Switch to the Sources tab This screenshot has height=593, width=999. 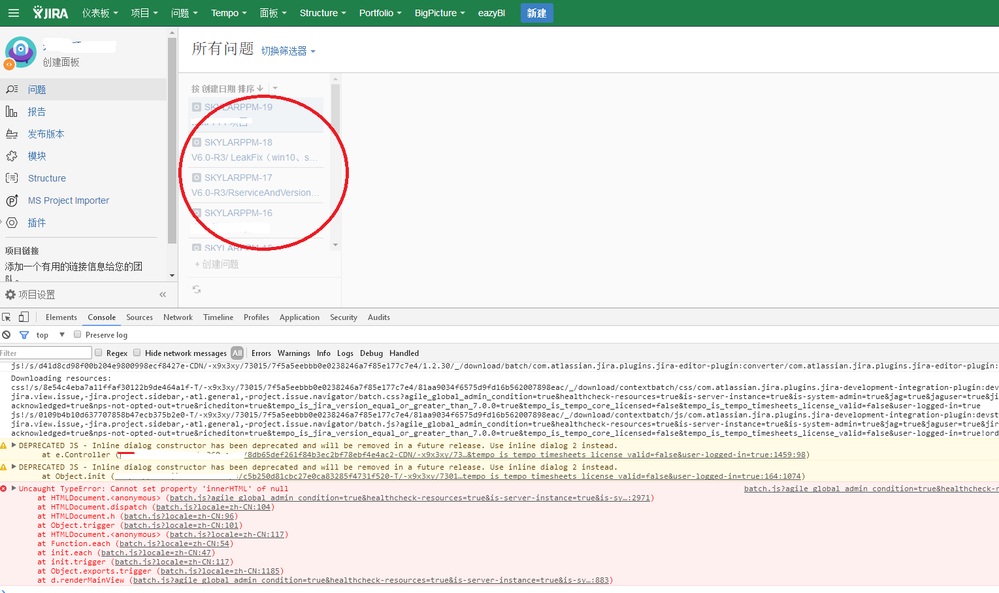coord(140,317)
